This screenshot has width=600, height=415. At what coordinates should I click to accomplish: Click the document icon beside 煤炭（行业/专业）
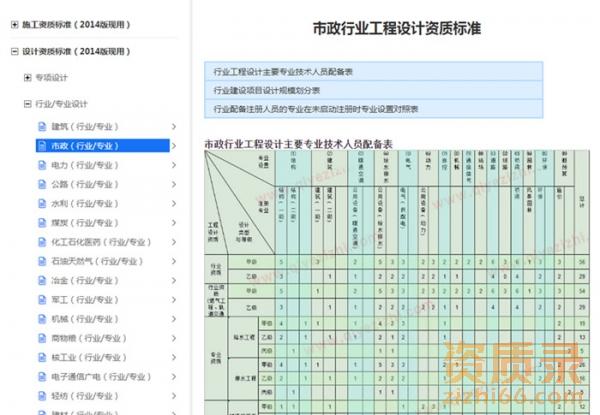pos(43,223)
